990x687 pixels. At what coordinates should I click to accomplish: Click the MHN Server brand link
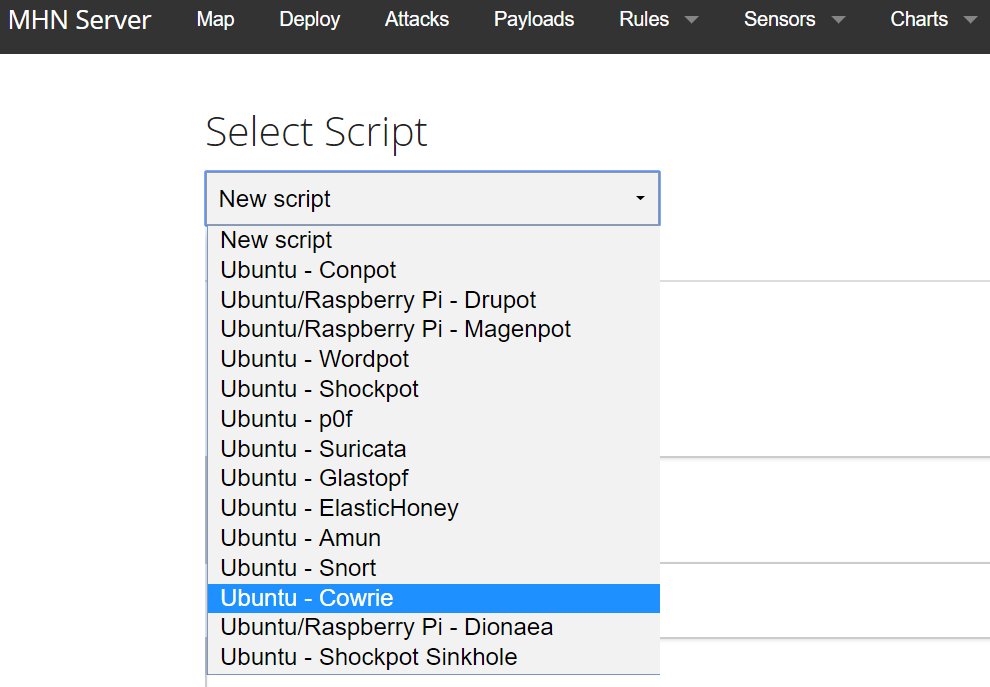tap(80, 20)
